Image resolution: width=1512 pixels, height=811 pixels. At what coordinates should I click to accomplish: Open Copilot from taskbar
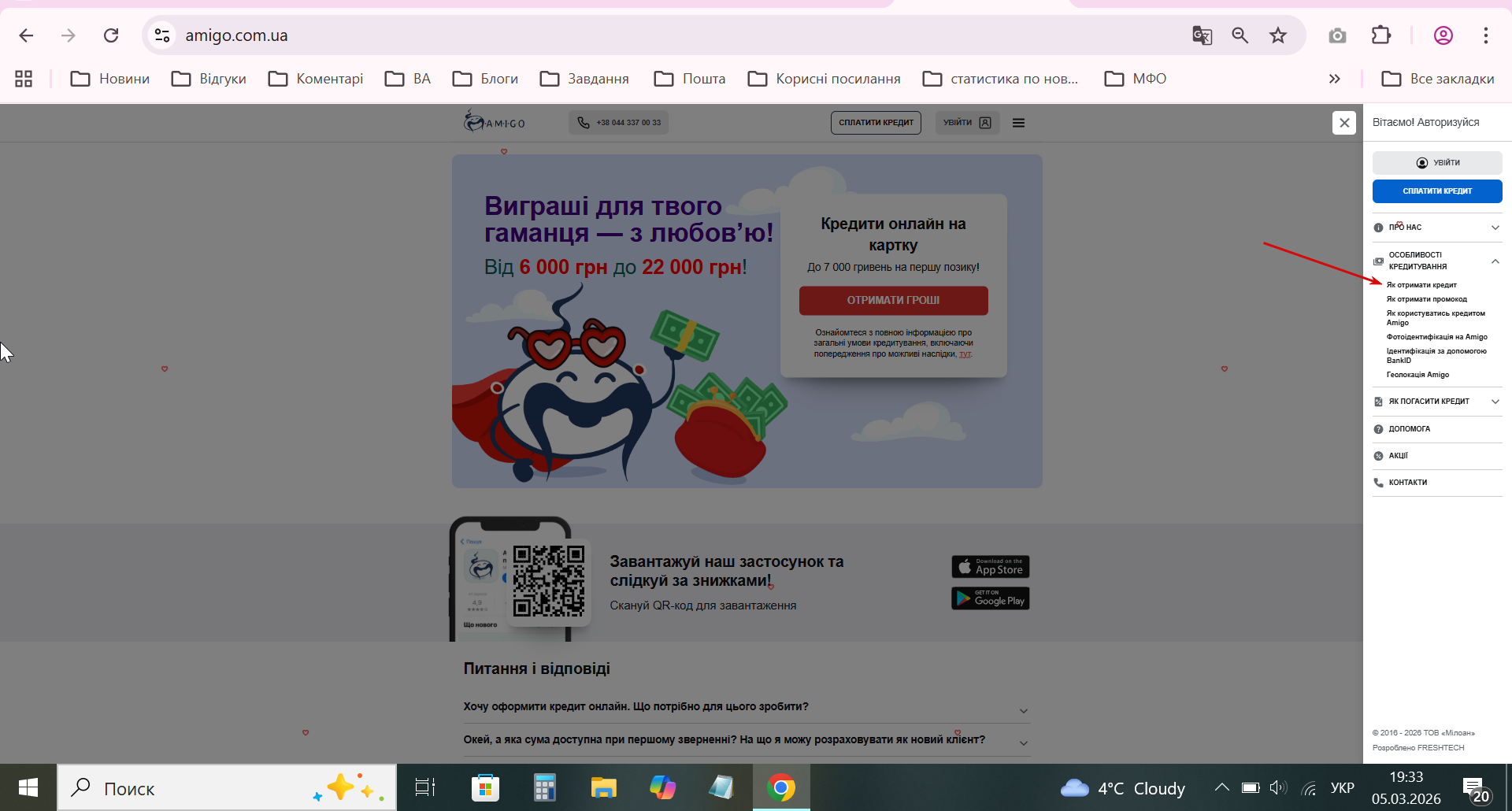click(662, 787)
